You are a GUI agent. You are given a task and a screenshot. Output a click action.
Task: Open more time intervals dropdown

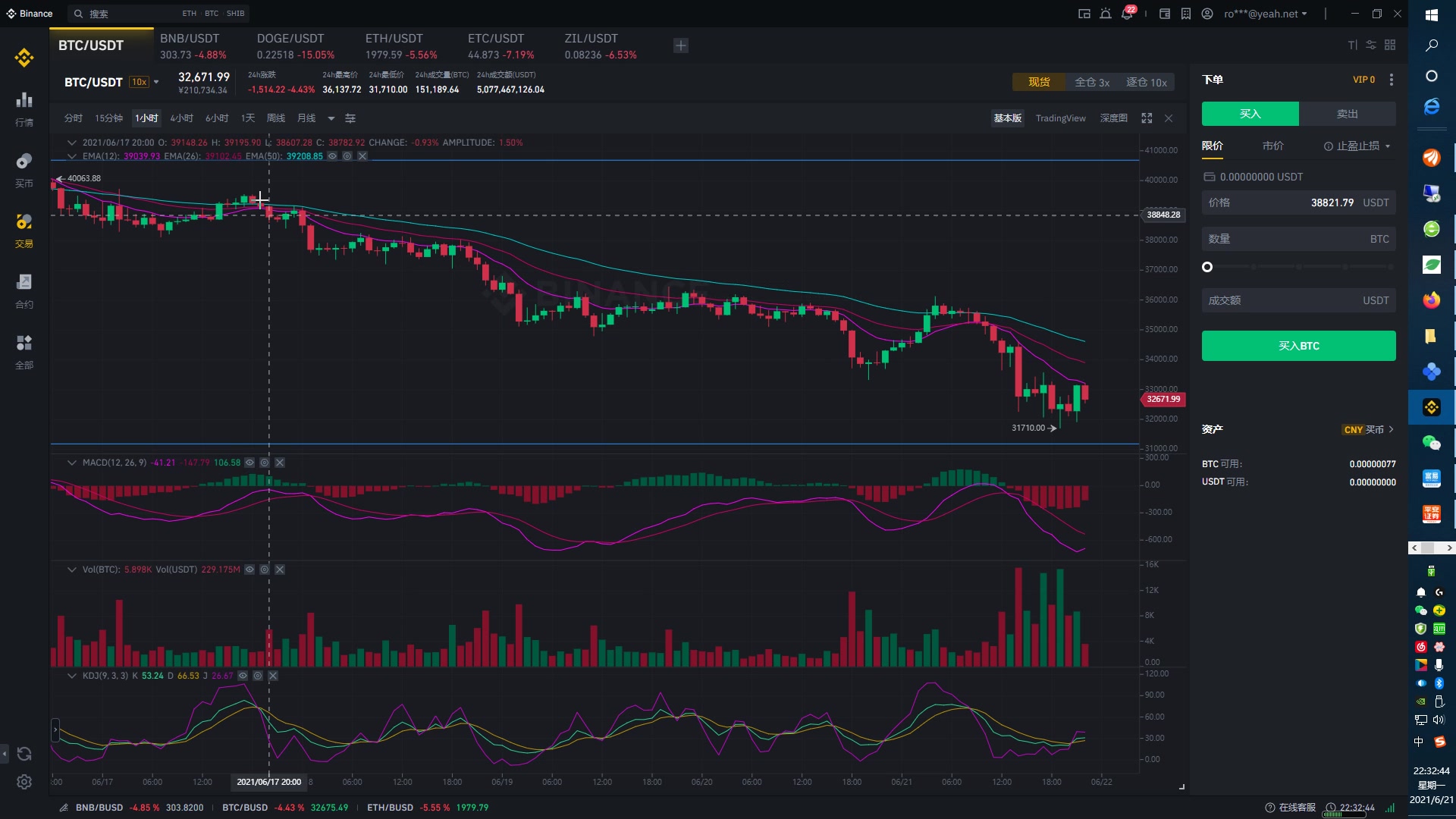coord(331,118)
